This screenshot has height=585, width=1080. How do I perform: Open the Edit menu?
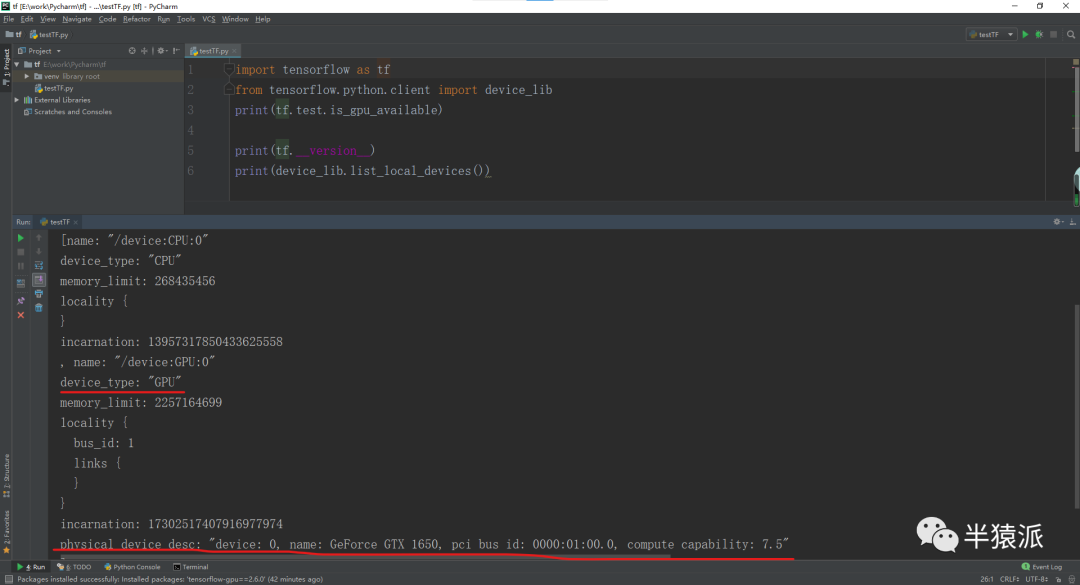pos(27,19)
